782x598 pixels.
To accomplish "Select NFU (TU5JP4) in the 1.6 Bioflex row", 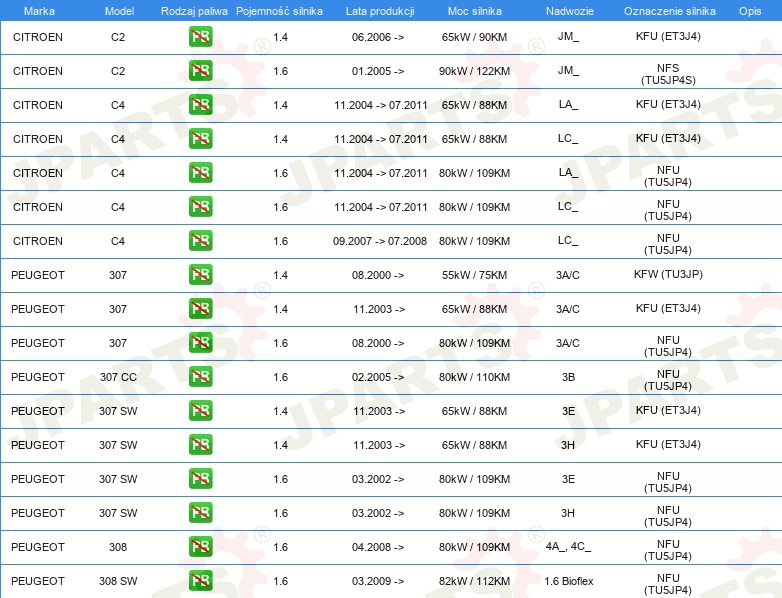I will tap(668, 584).
